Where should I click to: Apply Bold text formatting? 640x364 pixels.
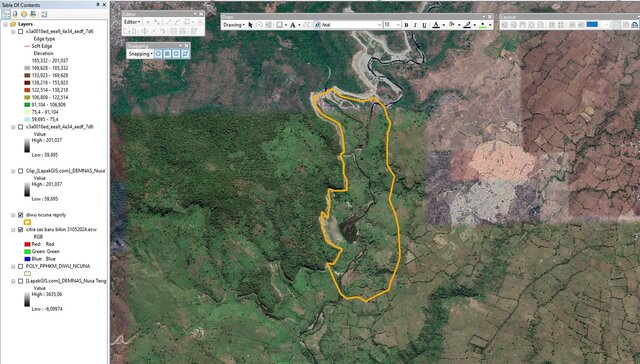click(x=406, y=25)
